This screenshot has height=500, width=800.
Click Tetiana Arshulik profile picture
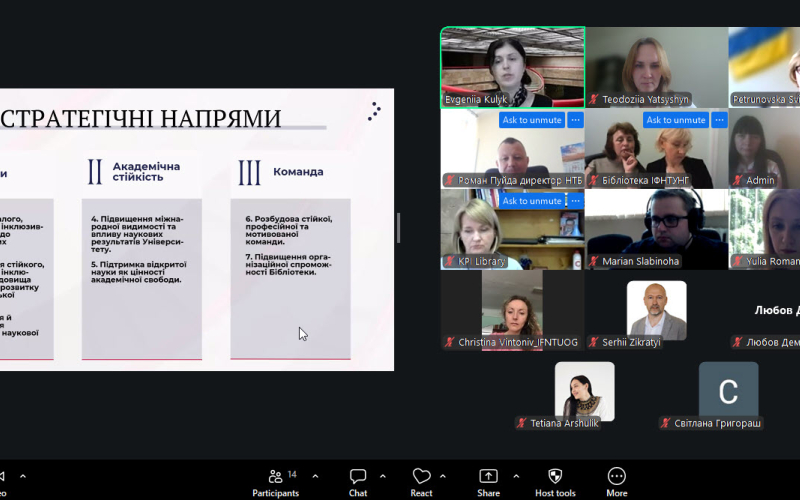585,391
